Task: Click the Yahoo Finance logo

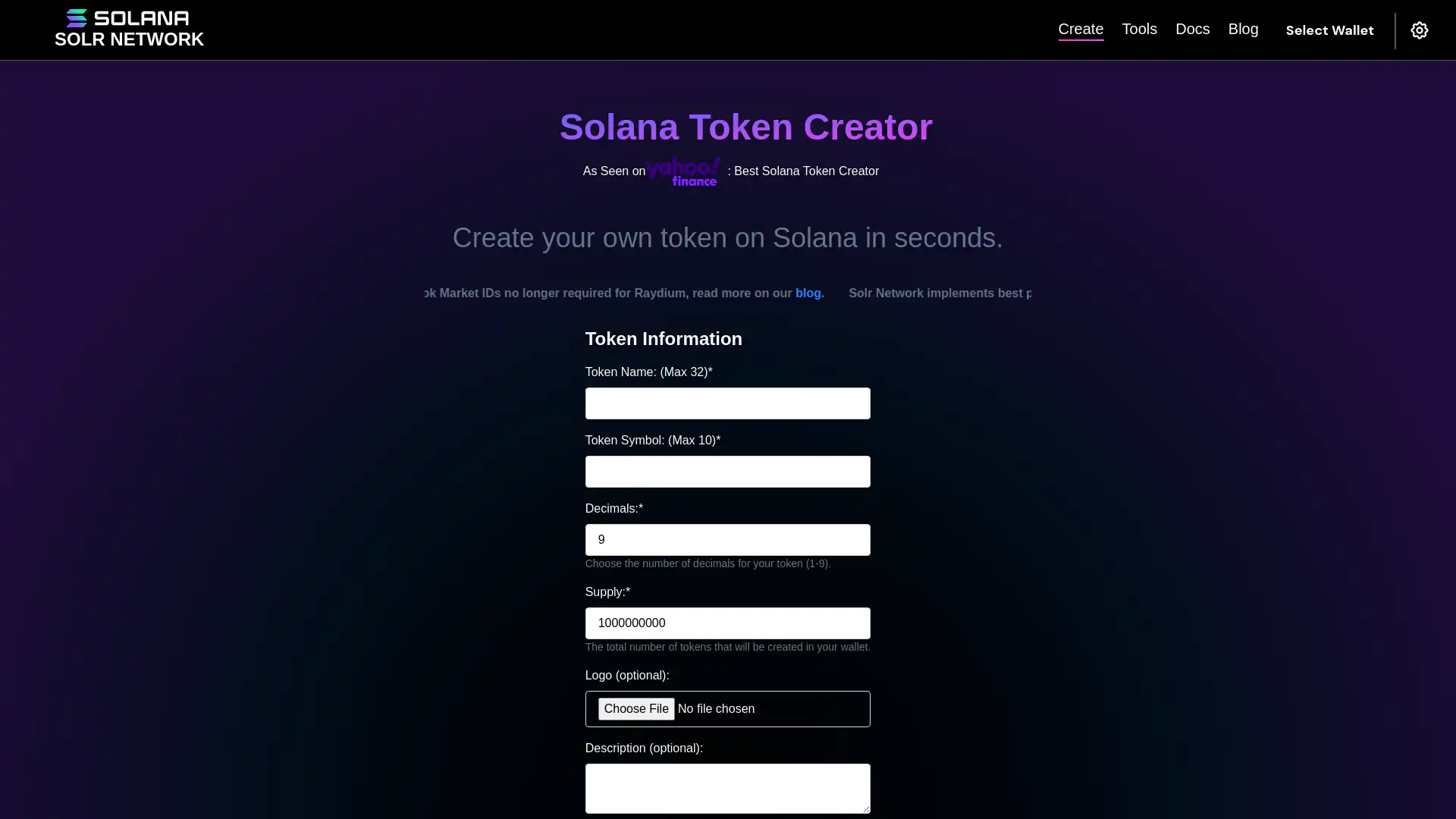Action: click(684, 172)
